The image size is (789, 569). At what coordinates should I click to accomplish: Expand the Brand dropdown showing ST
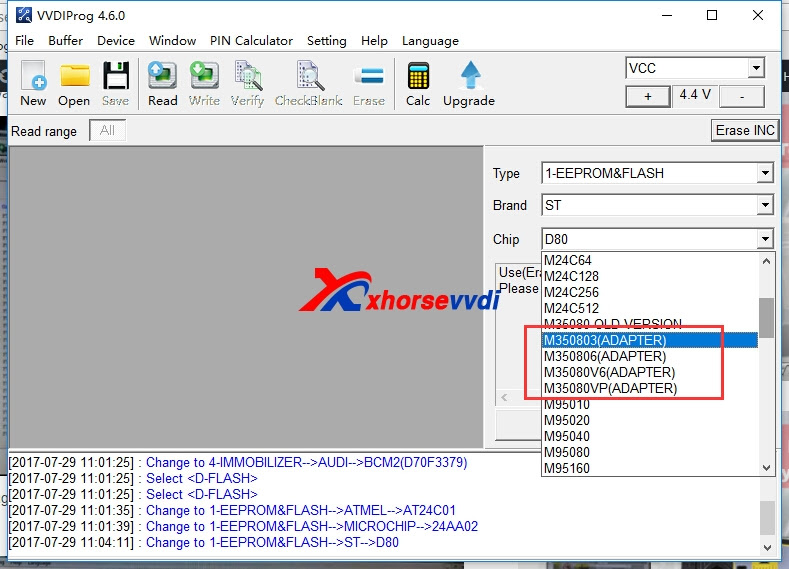tap(765, 205)
